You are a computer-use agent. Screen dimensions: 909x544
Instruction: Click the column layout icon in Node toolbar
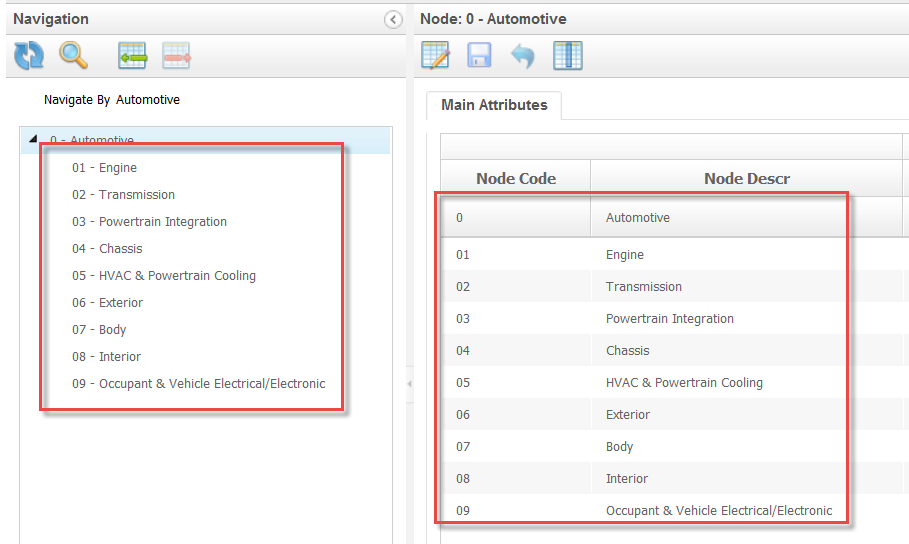pos(567,56)
